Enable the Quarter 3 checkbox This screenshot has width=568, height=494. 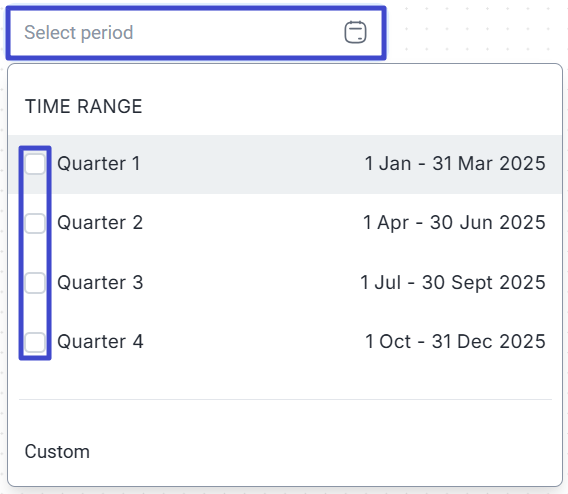35,283
